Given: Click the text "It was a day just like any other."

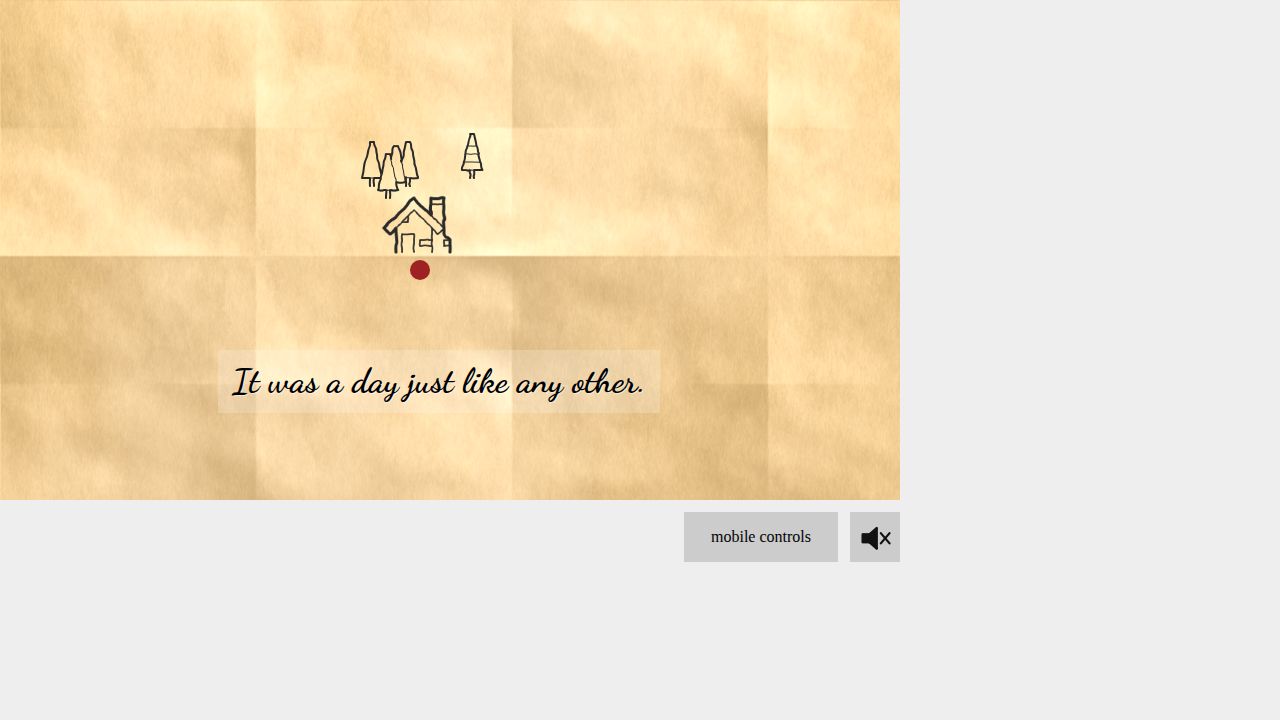Looking at the screenshot, I should click(x=438, y=382).
